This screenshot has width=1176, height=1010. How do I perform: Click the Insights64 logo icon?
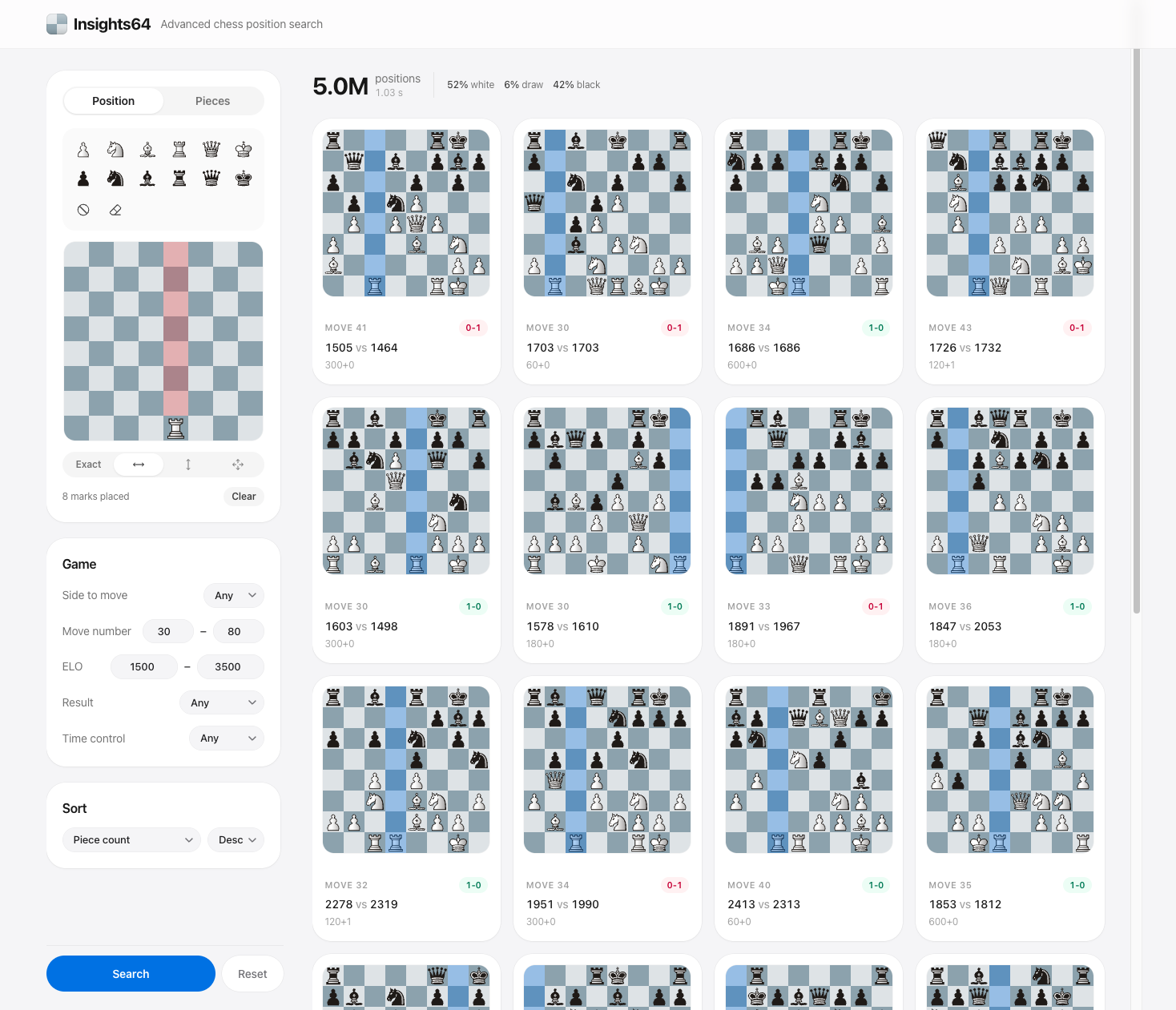pyautogui.click(x=57, y=24)
